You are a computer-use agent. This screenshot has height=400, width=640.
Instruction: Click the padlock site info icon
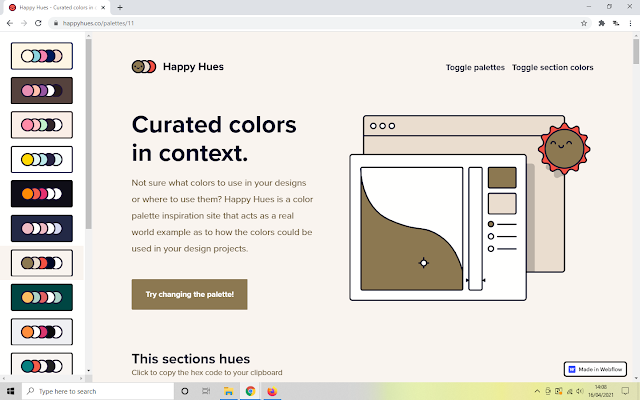56,23
